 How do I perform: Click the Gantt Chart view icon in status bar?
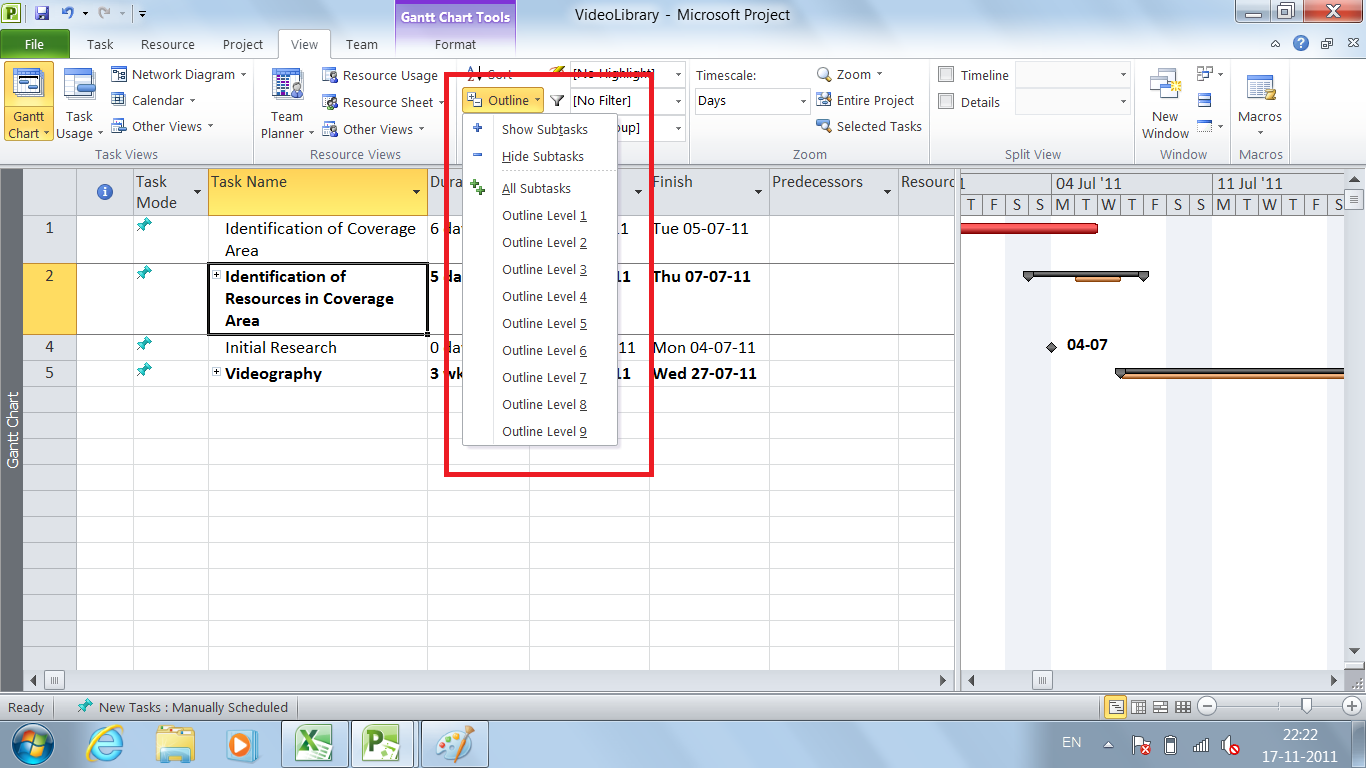(x=1115, y=707)
